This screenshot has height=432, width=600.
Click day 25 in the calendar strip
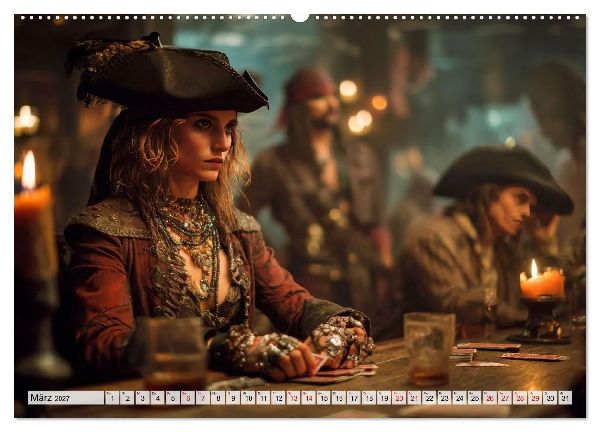click(475, 398)
